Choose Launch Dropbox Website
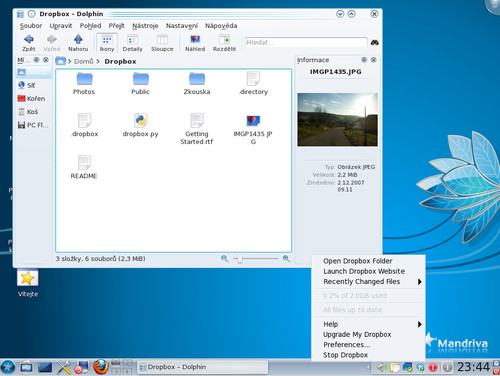Screen dimensions: 500x376 [x=364, y=271]
